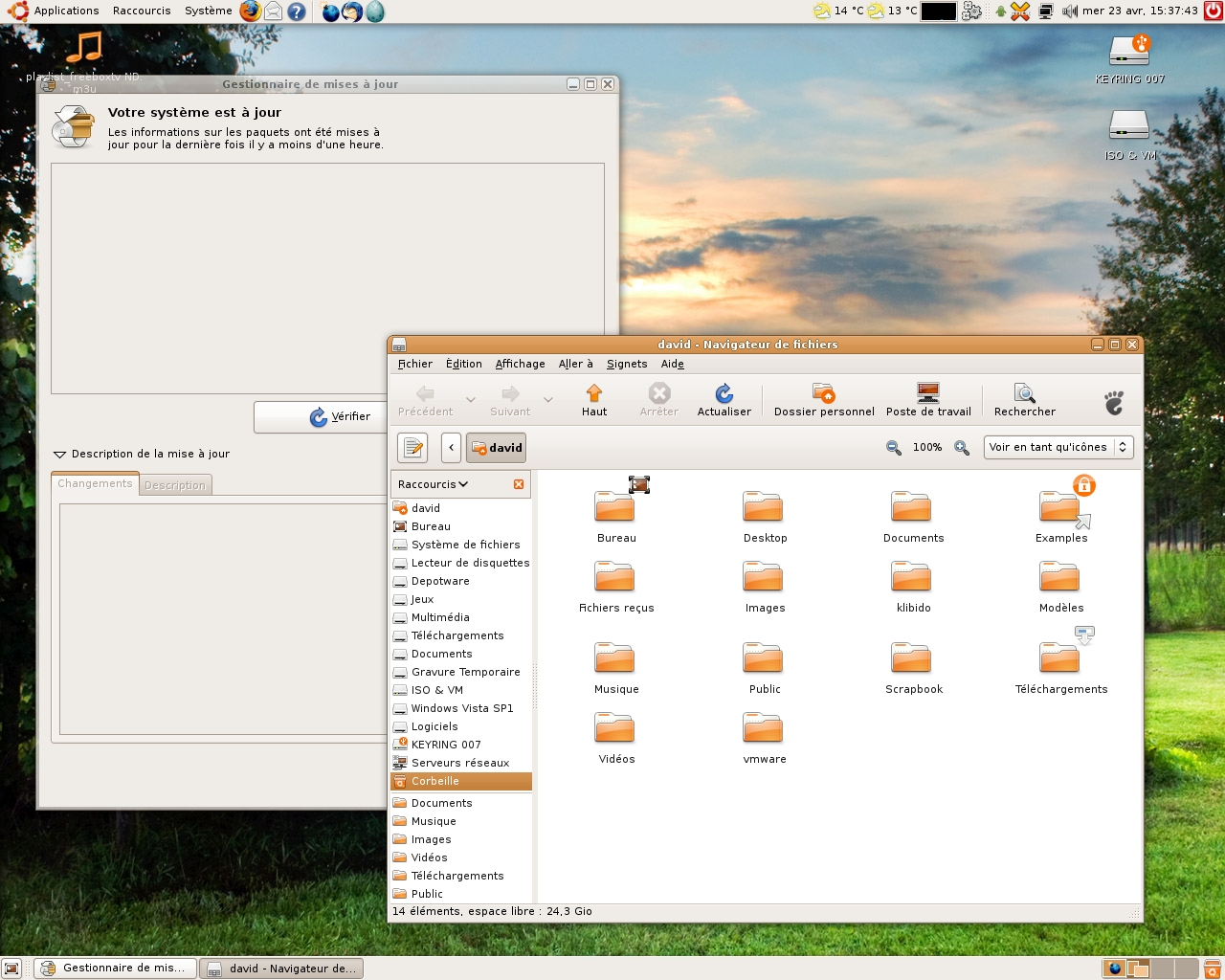Launch Firefox from the top panel
The image size is (1225, 980).
[x=250, y=11]
